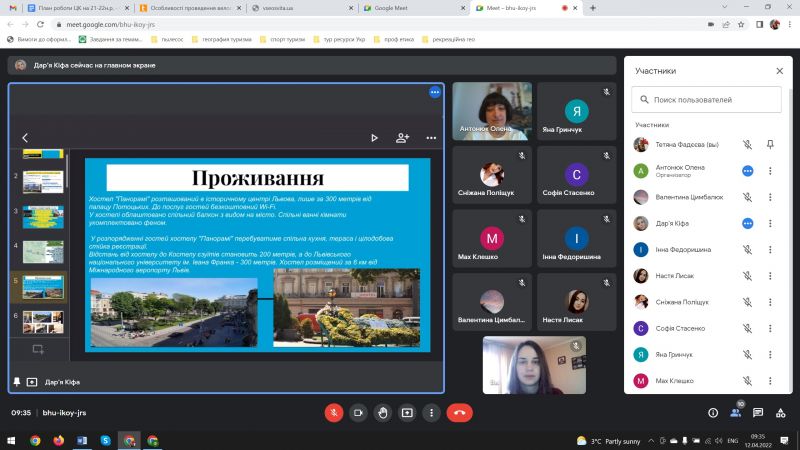
Task: Reload the Meet page
Action: pyautogui.click(x=40, y=24)
